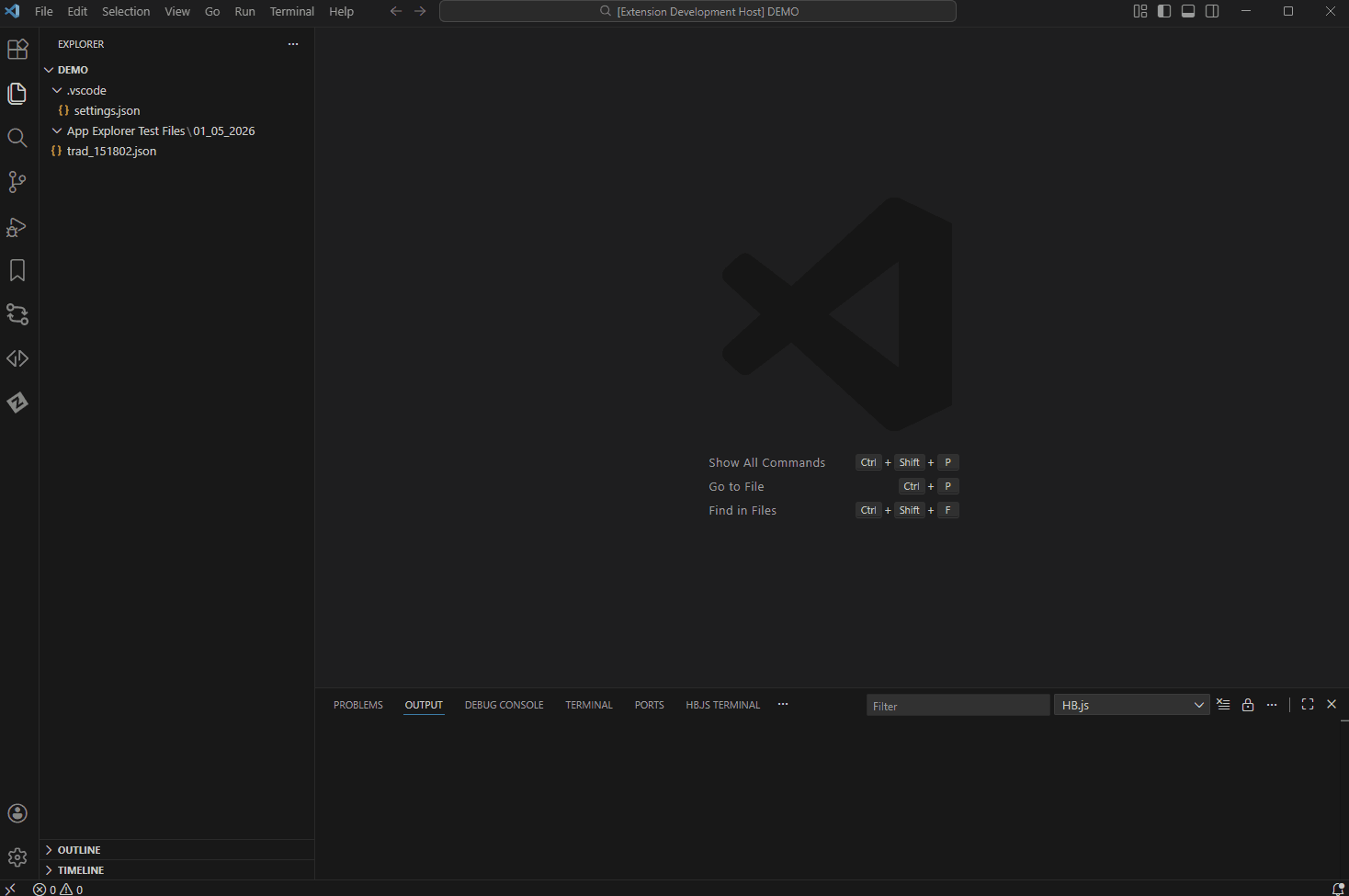The height and width of the screenshot is (896, 1349).
Task: Click errors and warnings count in status bar
Action: click(x=58, y=889)
